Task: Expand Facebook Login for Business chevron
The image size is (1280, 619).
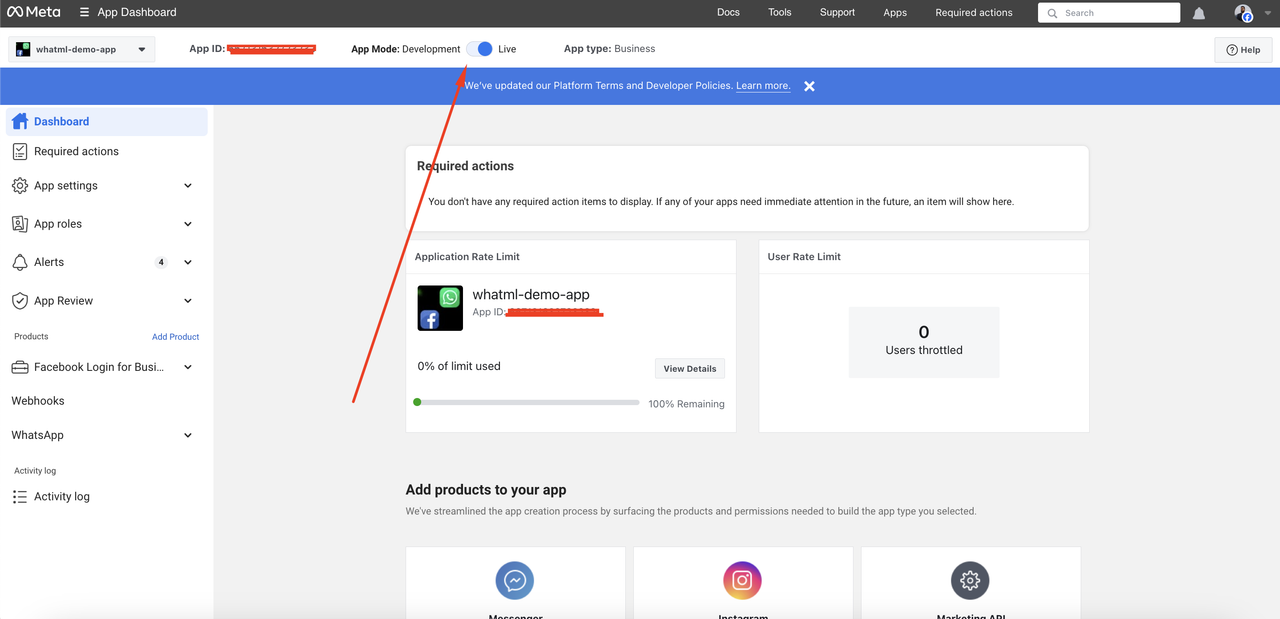Action: [188, 367]
